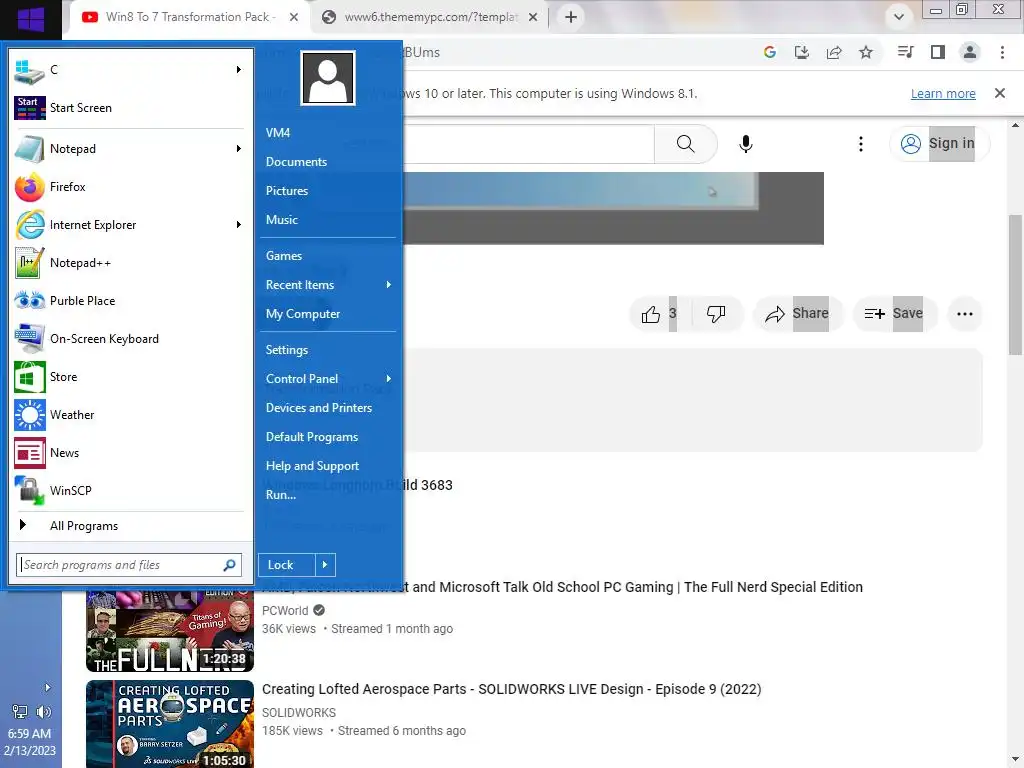This screenshot has width=1024, height=768.
Task: Open Music from Start menu
Action: (x=281, y=220)
